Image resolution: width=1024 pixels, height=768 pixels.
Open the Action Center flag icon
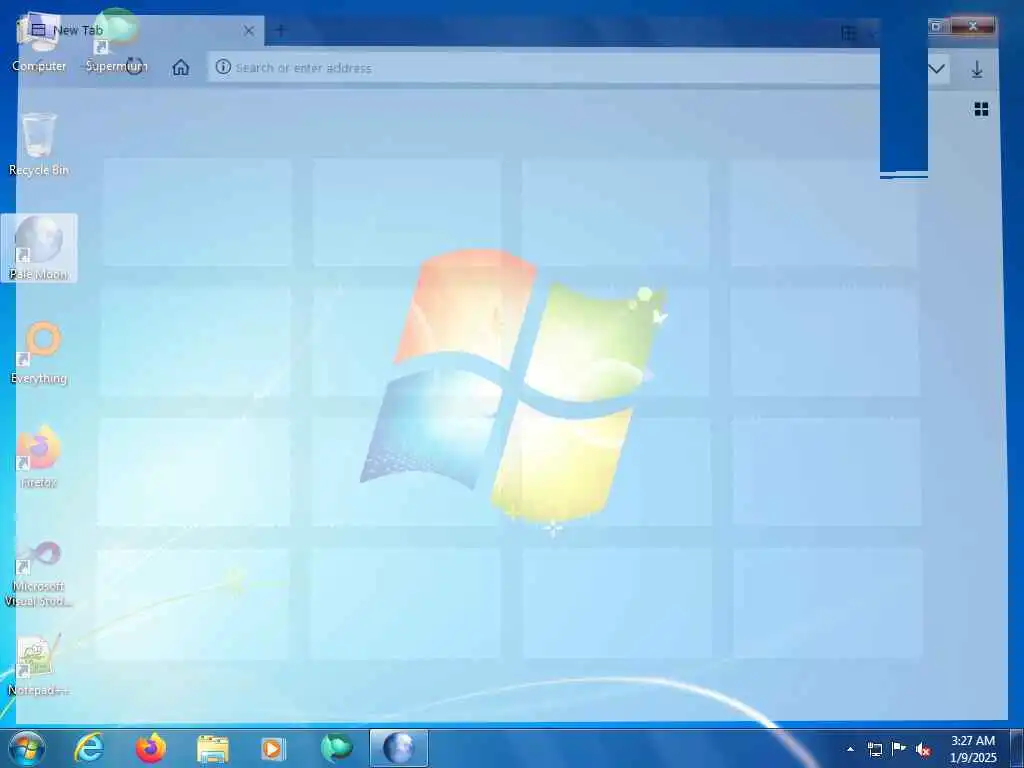point(899,748)
